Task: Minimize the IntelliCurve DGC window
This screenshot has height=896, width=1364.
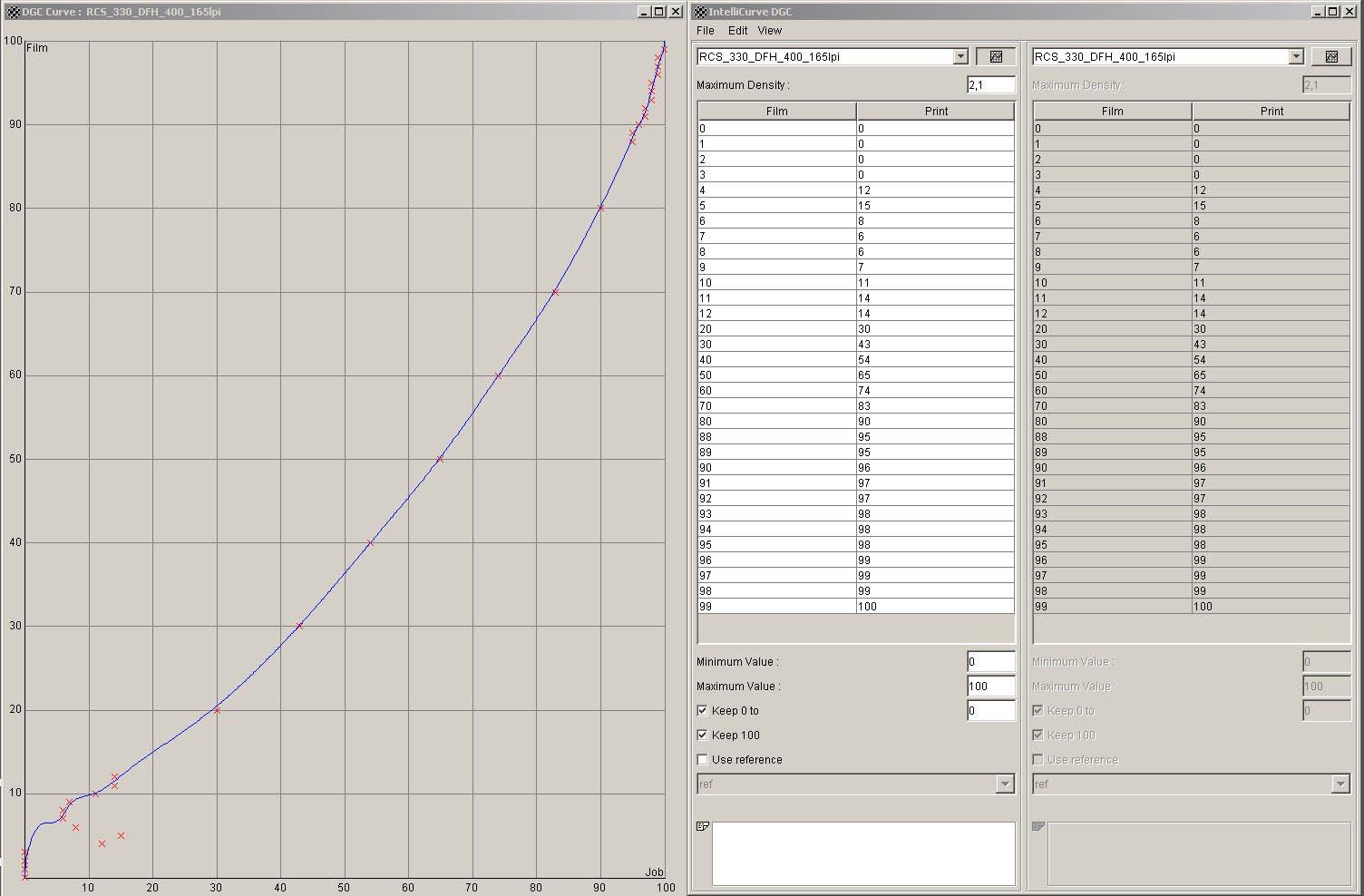Action: coord(1318,12)
